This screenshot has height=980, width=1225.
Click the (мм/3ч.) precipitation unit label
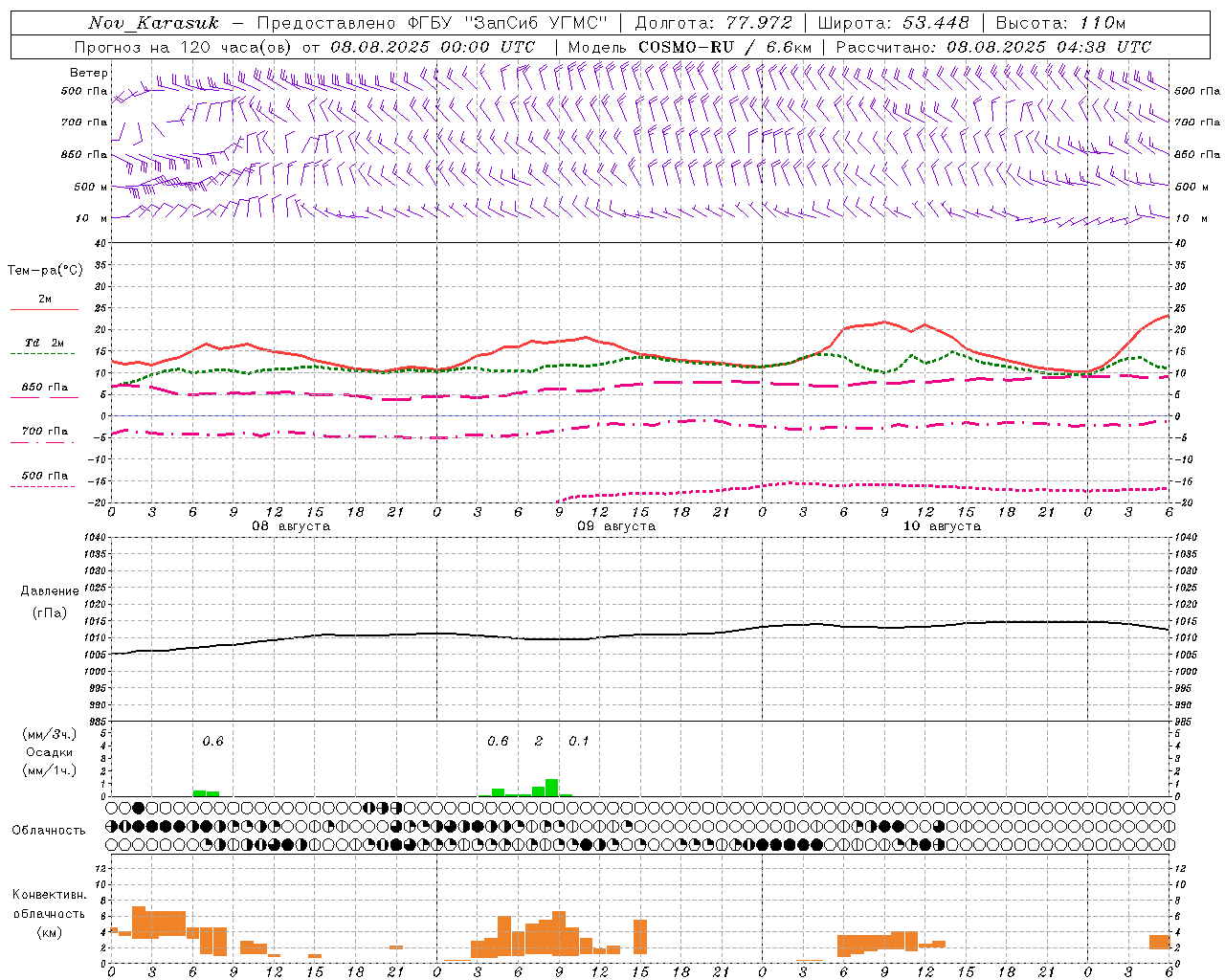(x=50, y=735)
